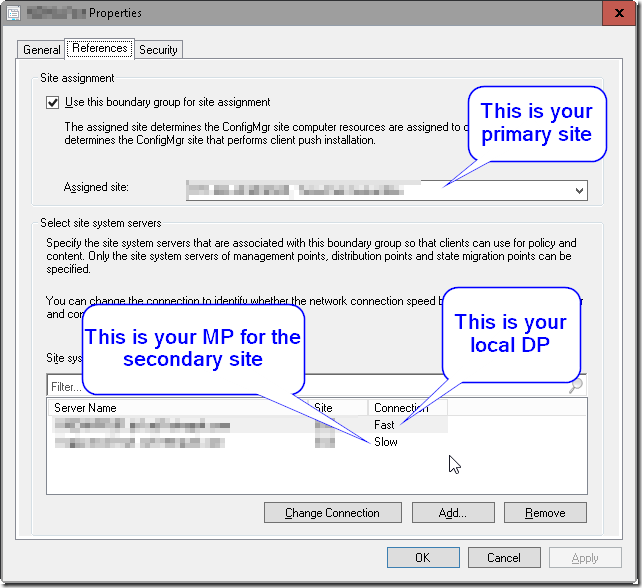
Task: Click the Add... button
Action: (x=453, y=513)
